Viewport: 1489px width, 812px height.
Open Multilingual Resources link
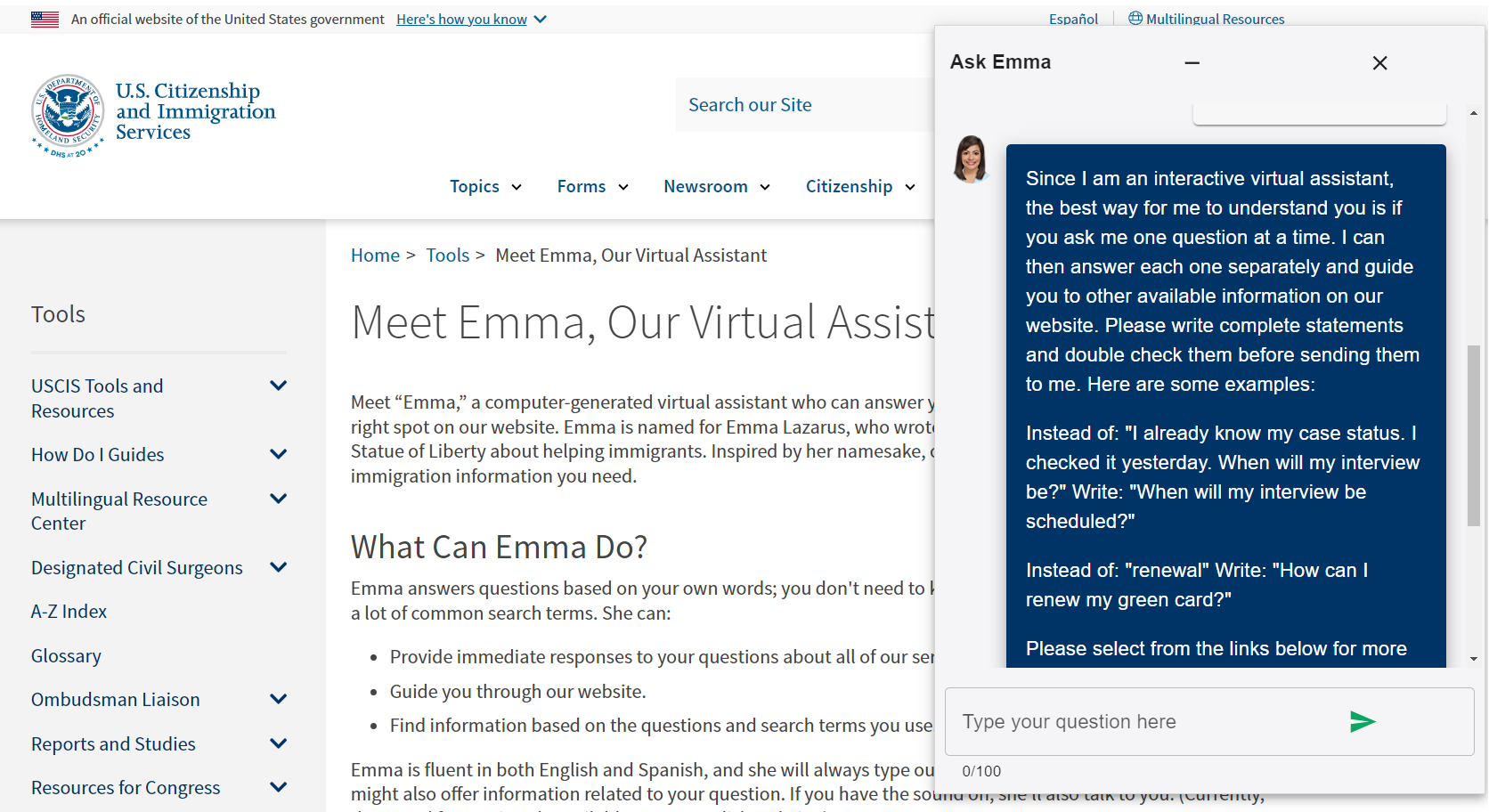1215,19
